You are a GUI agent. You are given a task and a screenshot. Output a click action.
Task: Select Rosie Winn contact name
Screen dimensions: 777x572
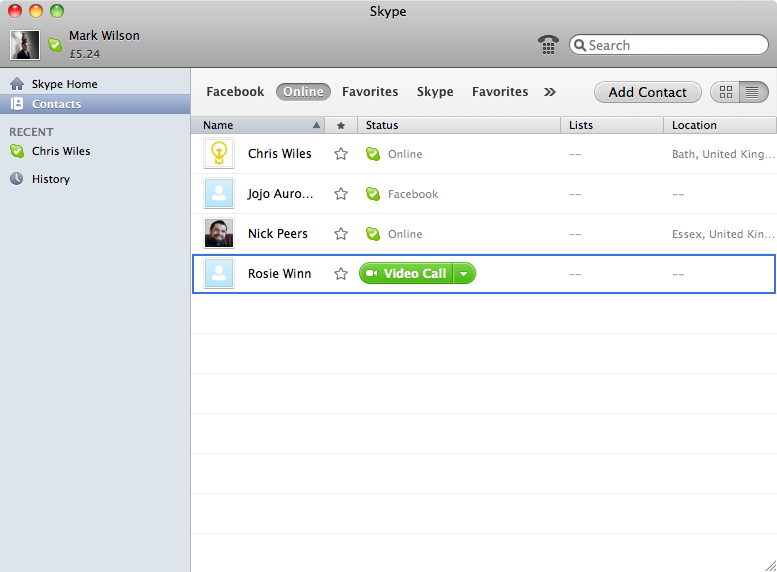coord(279,274)
